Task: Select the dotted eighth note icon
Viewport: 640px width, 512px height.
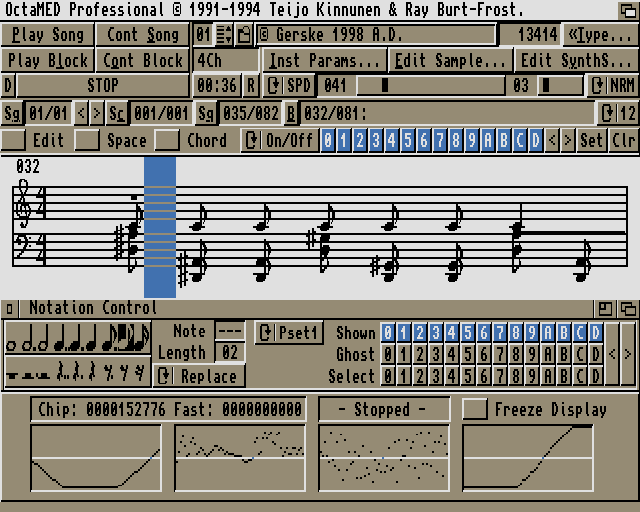Action: click(x=109, y=337)
